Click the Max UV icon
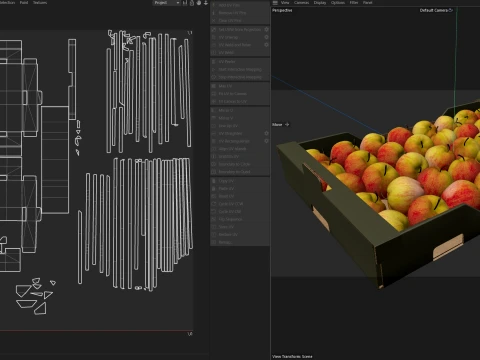This screenshot has height=360, width=480. pyautogui.click(x=214, y=86)
